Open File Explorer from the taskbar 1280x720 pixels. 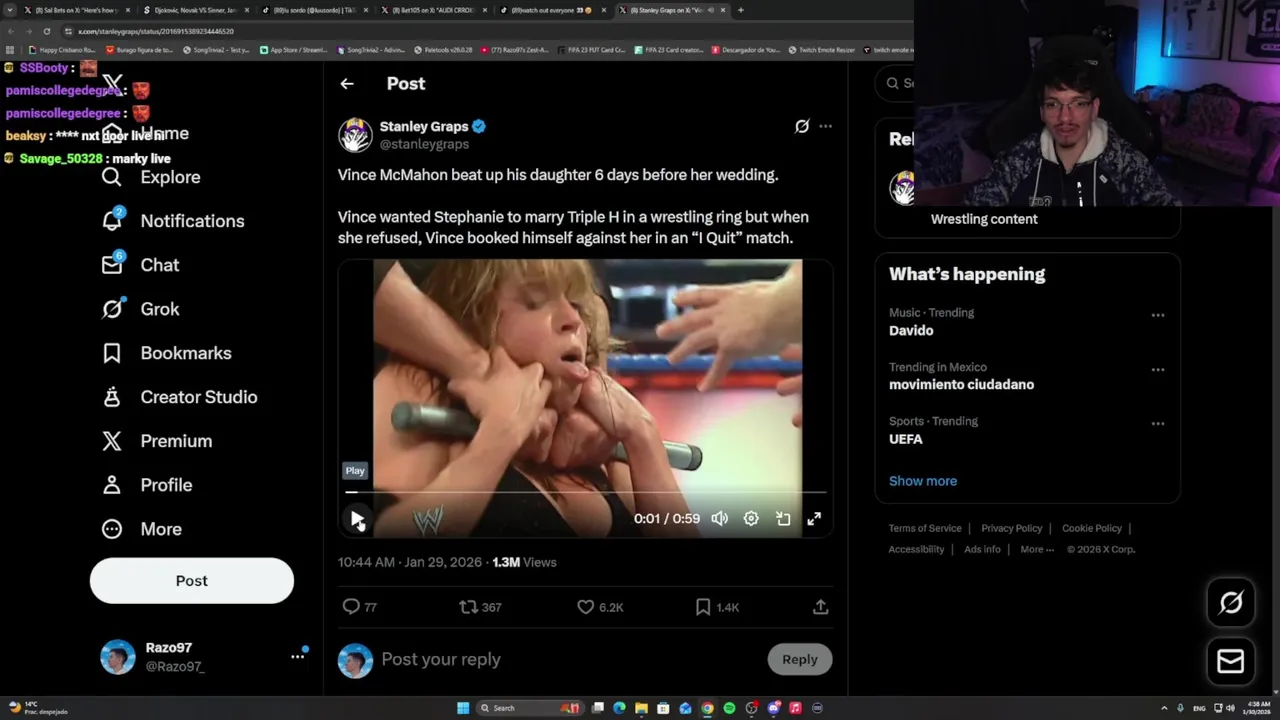pos(641,708)
